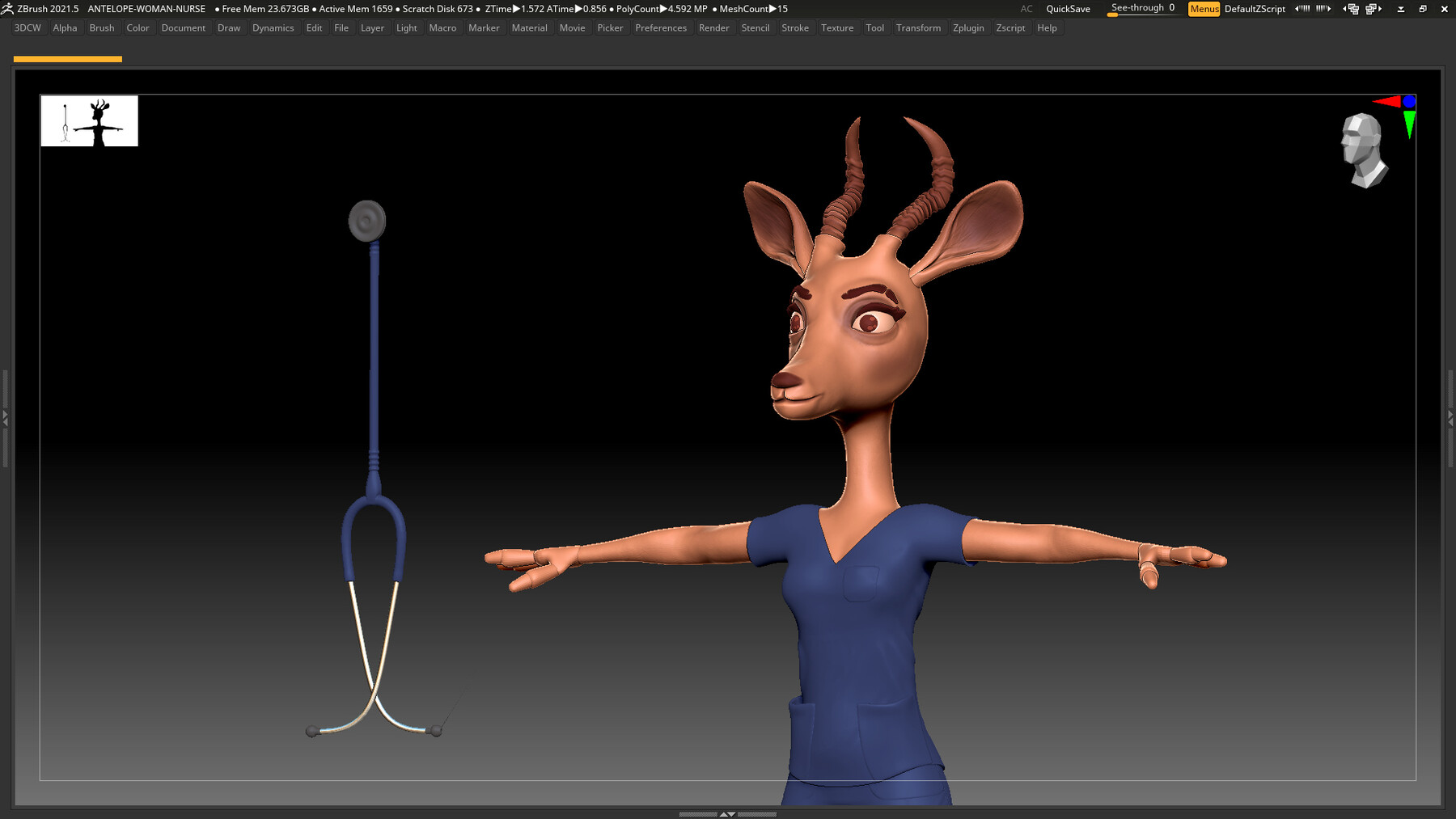
Task: Open the Tool menu
Action: tap(874, 27)
